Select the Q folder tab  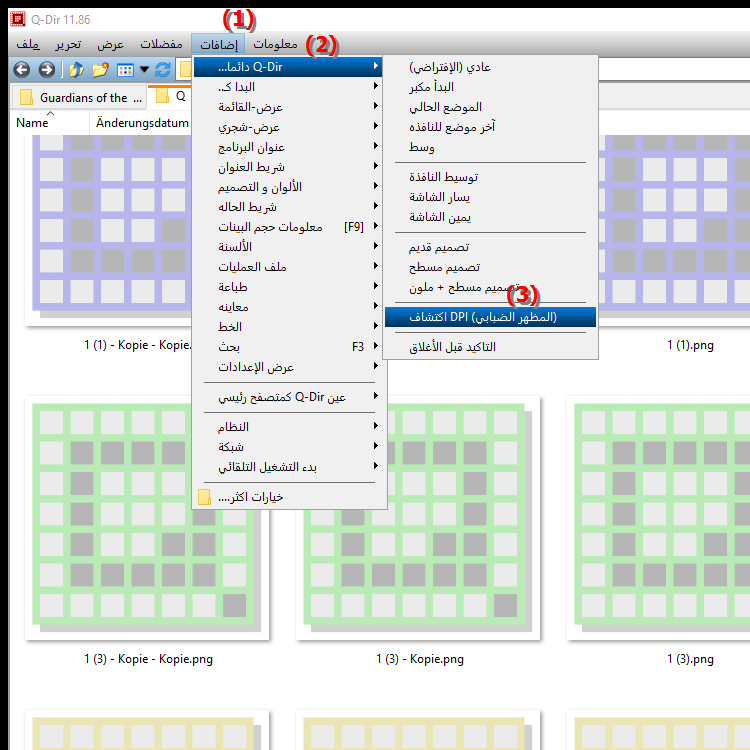coord(170,96)
